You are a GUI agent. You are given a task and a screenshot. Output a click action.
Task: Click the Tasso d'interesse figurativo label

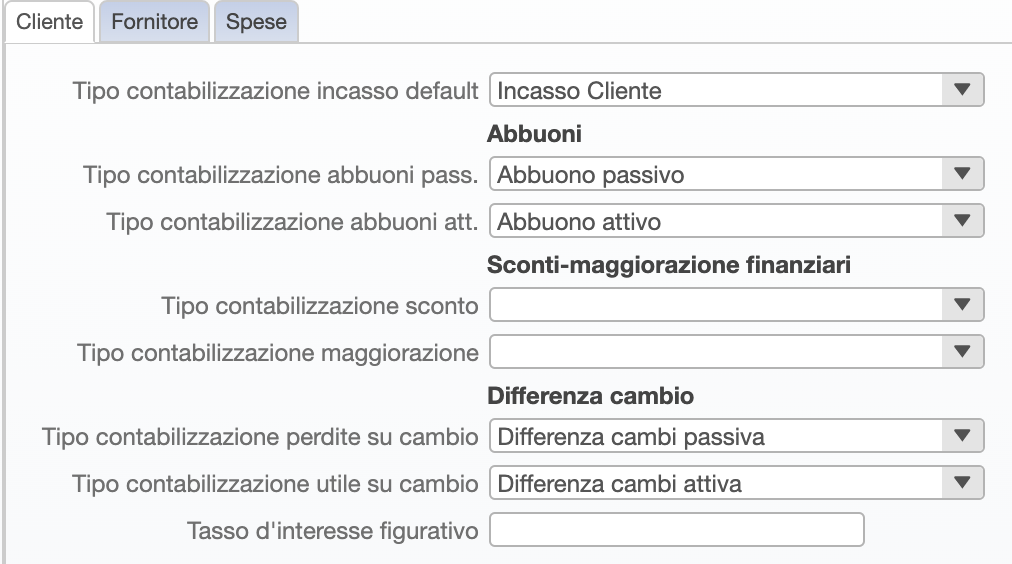coord(332,531)
